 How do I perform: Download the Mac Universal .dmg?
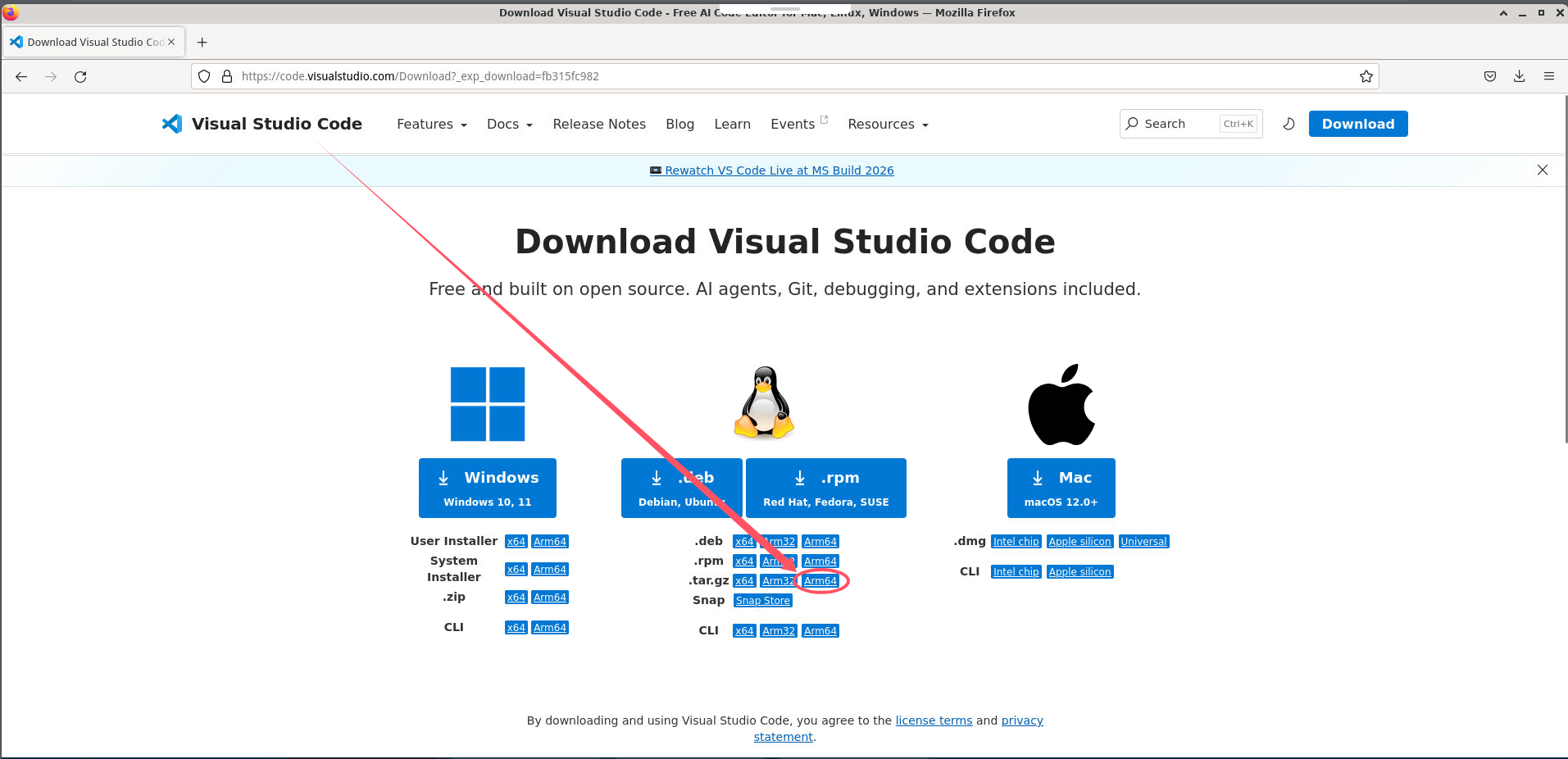(x=1144, y=542)
